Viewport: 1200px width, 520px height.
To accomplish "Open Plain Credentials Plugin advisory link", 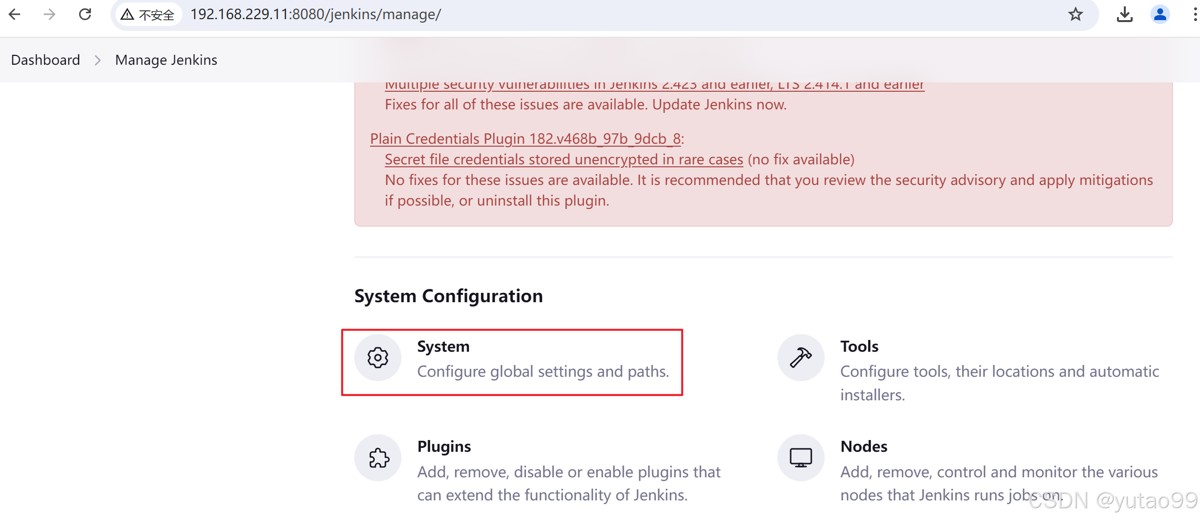I will click(525, 139).
